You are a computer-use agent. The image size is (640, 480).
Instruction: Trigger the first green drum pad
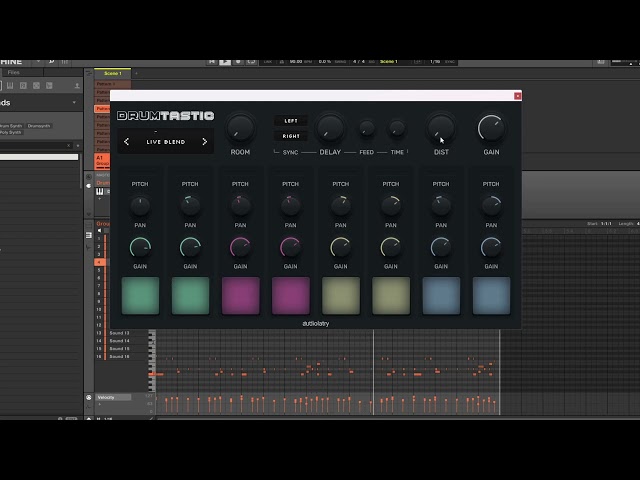tap(140, 296)
